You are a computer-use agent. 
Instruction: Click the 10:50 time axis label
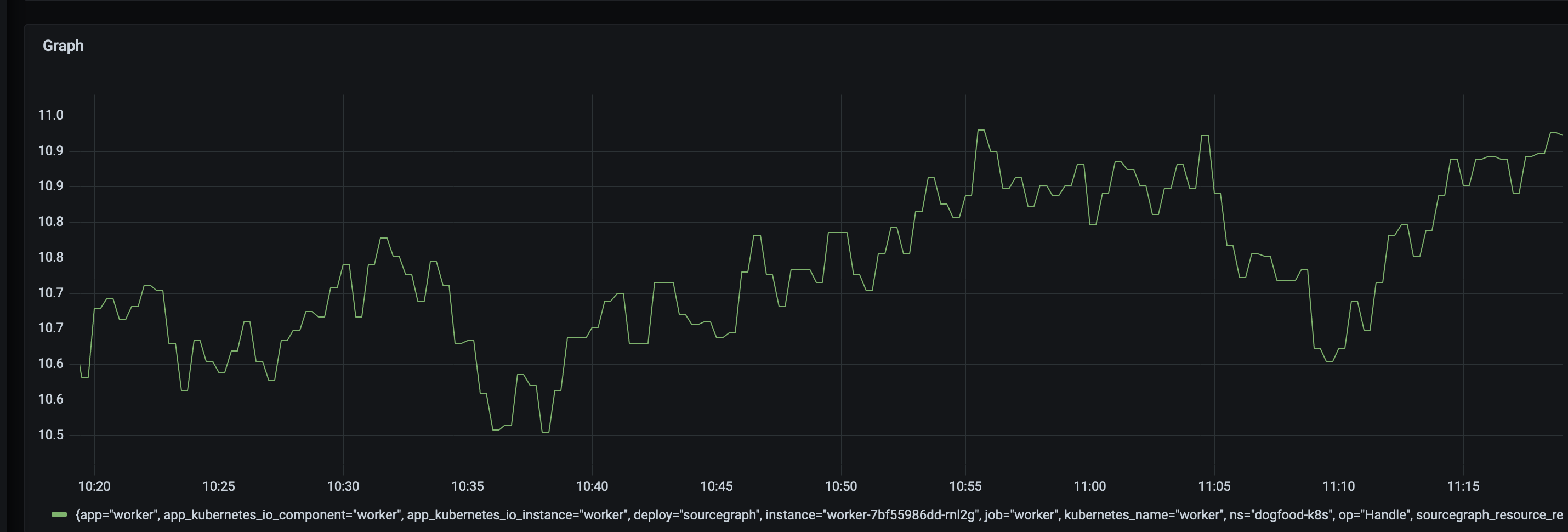click(841, 486)
